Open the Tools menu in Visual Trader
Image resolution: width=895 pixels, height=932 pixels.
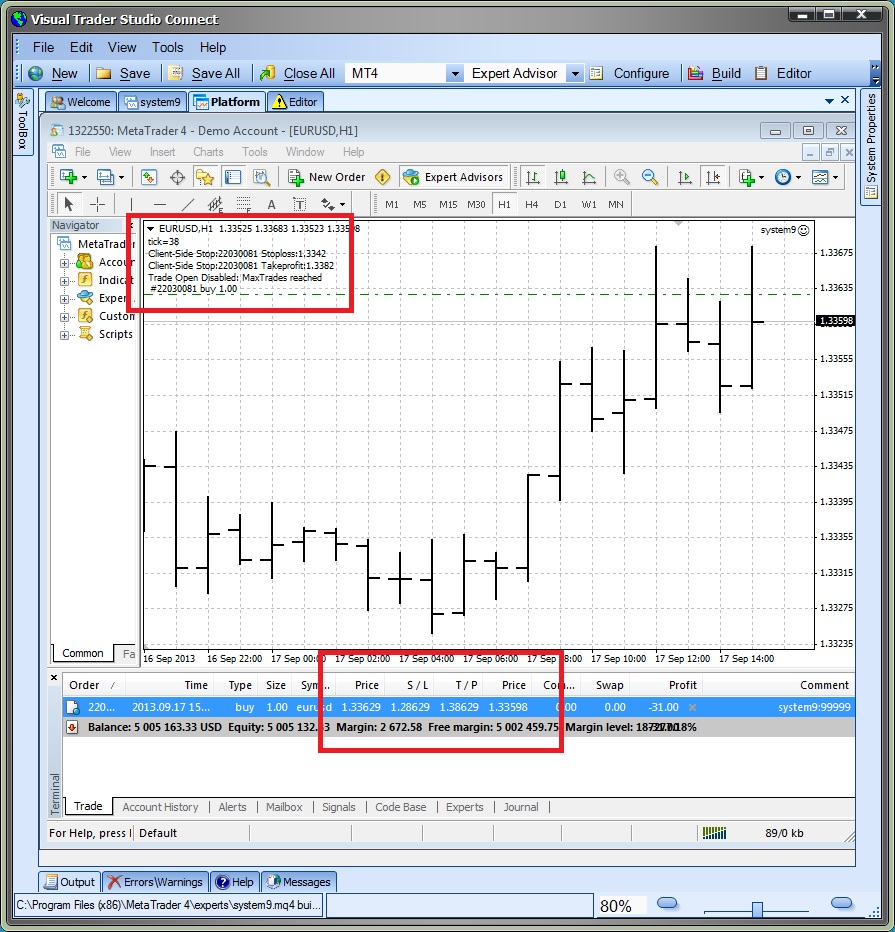168,48
